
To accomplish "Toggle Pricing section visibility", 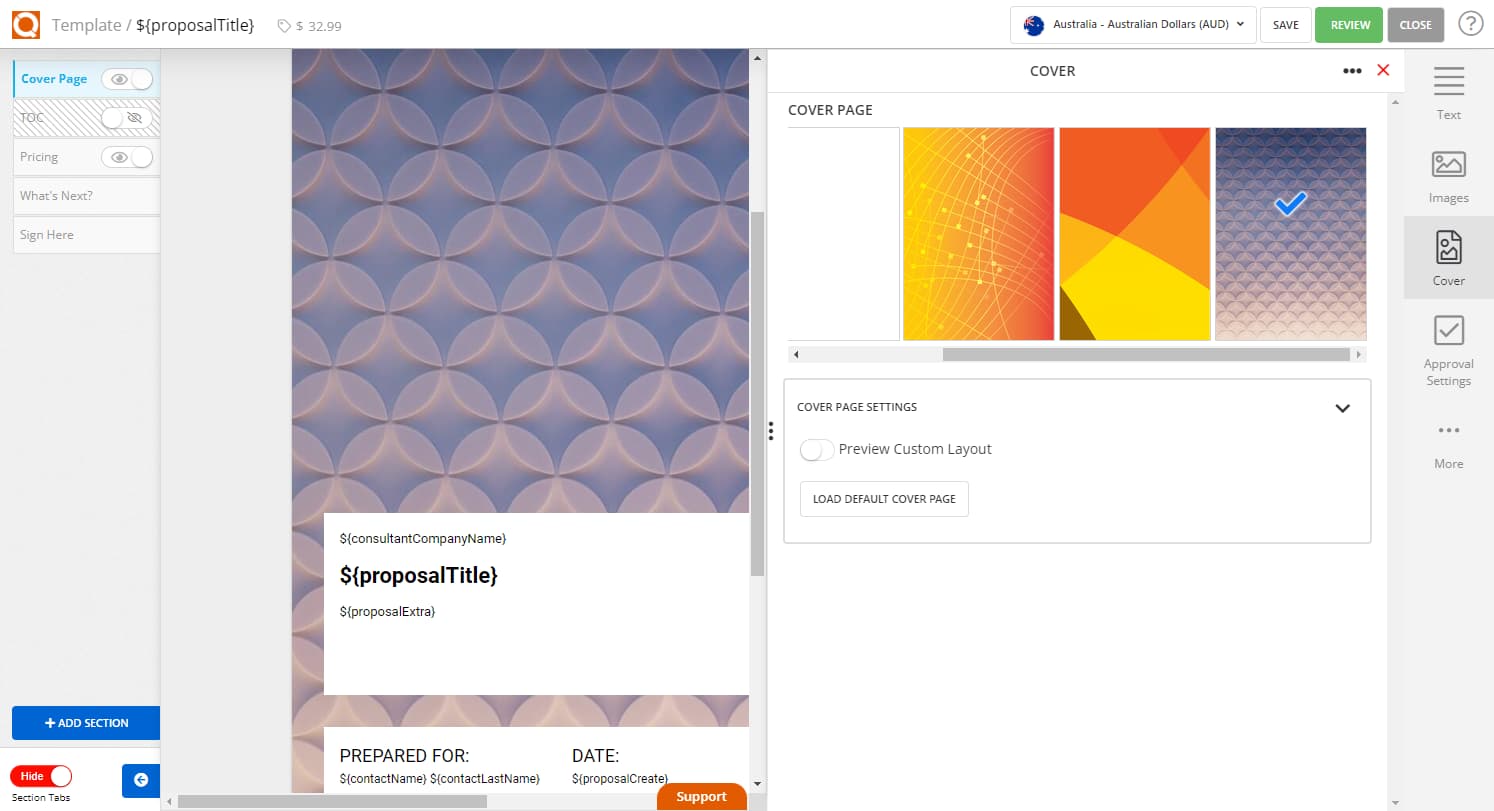I will [x=128, y=157].
